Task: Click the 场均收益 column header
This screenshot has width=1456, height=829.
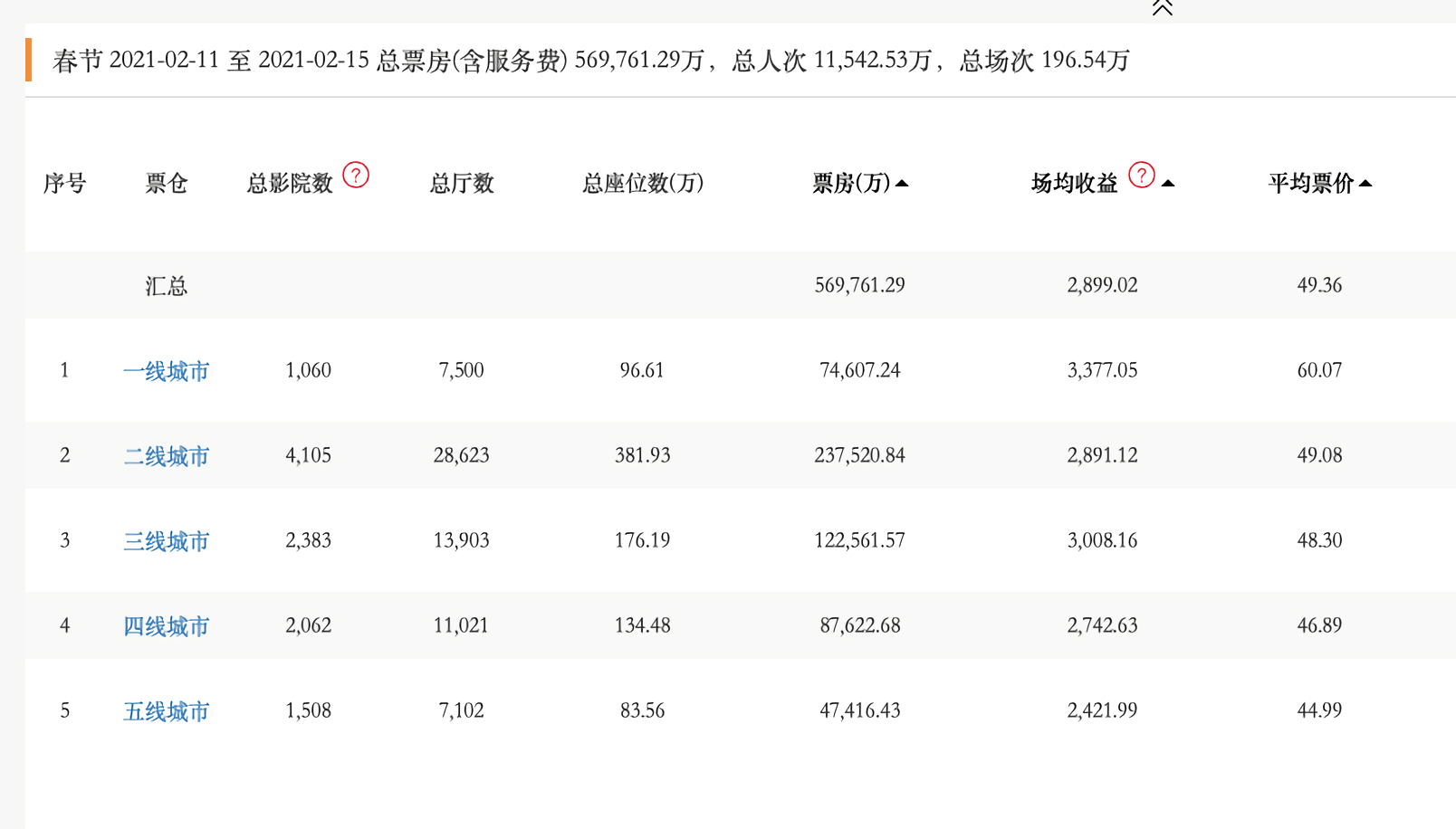Action: pyautogui.click(x=1074, y=184)
